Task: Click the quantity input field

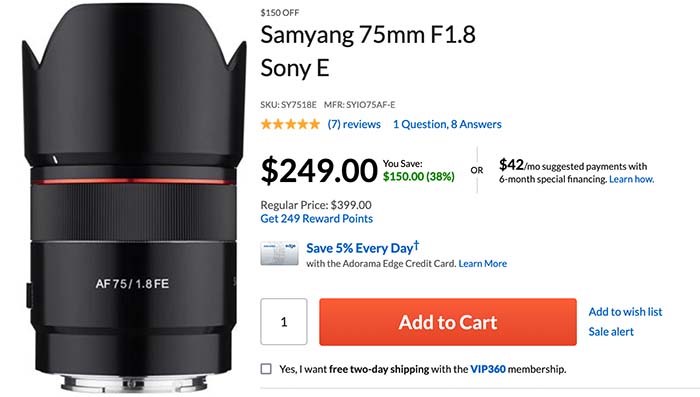Action: coord(284,322)
